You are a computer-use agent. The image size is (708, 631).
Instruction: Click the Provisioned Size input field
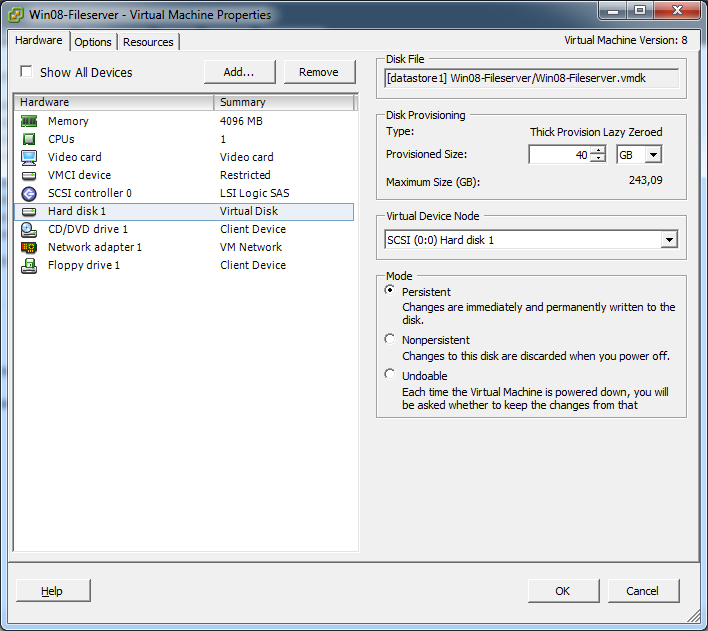click(x=559, y=155)
